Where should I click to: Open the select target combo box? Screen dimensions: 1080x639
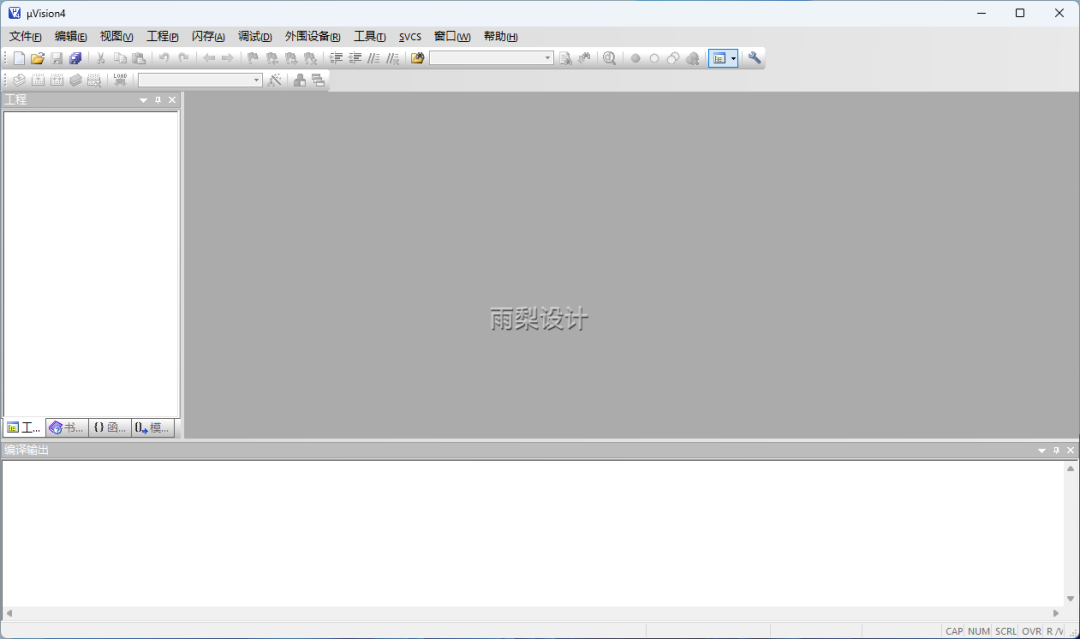pyautogui.click(x=198, y=80)
